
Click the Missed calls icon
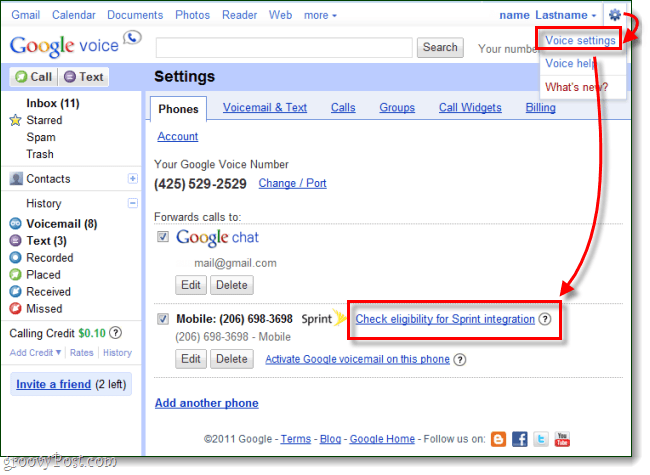point(15,309)
